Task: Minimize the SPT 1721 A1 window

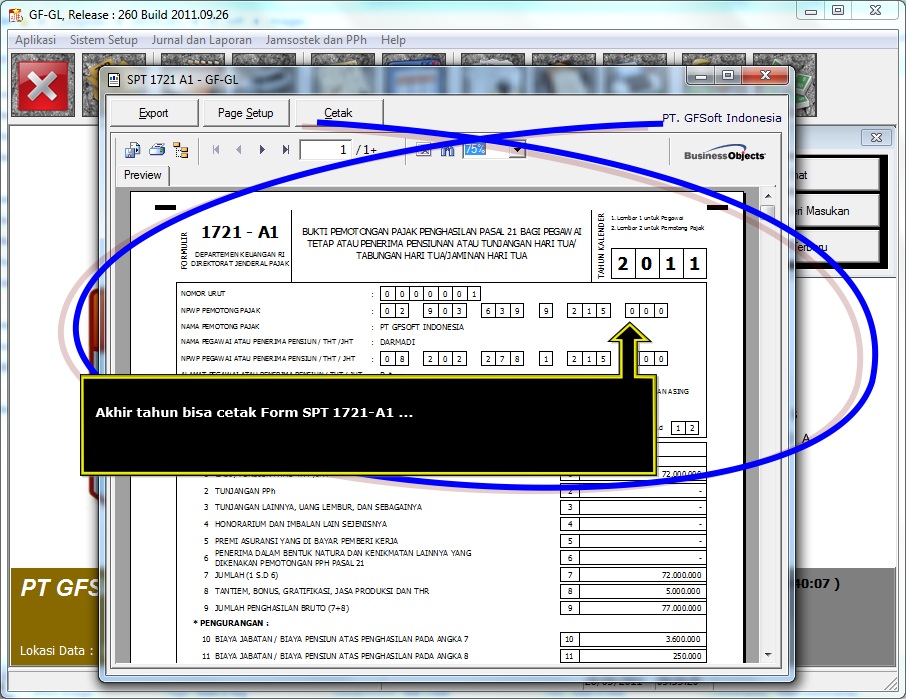Action: (x=701, y=76)
